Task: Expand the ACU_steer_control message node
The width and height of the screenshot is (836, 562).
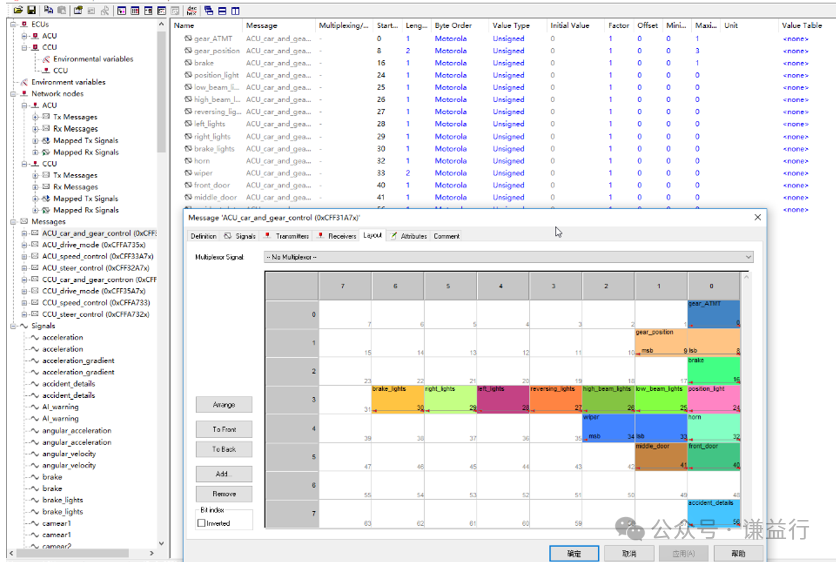Action: click(24, 268)
